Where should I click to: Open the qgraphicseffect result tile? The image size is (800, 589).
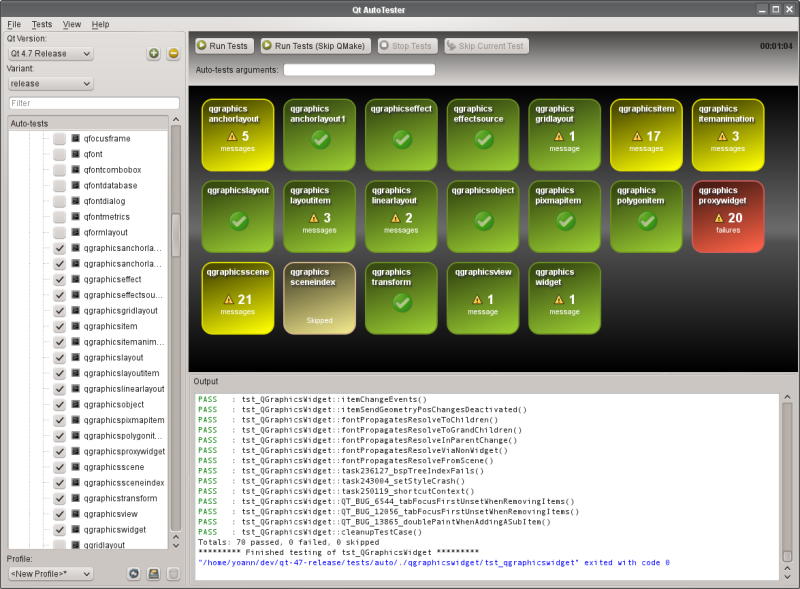pyautogui.click(x=401, y=135)
